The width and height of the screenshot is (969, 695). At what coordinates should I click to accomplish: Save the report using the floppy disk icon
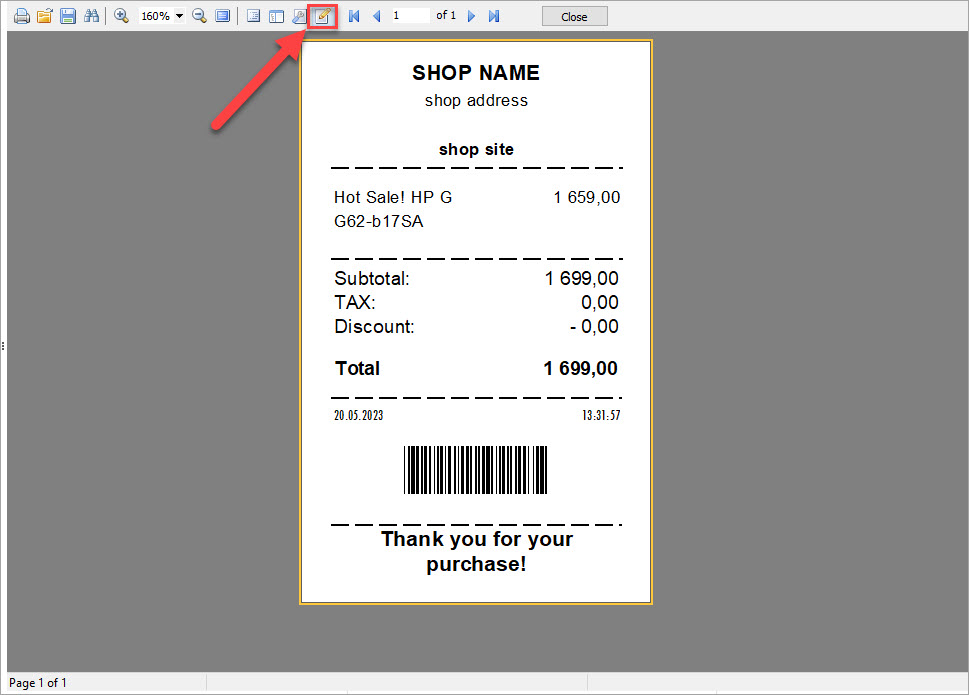tap(68, 16)
